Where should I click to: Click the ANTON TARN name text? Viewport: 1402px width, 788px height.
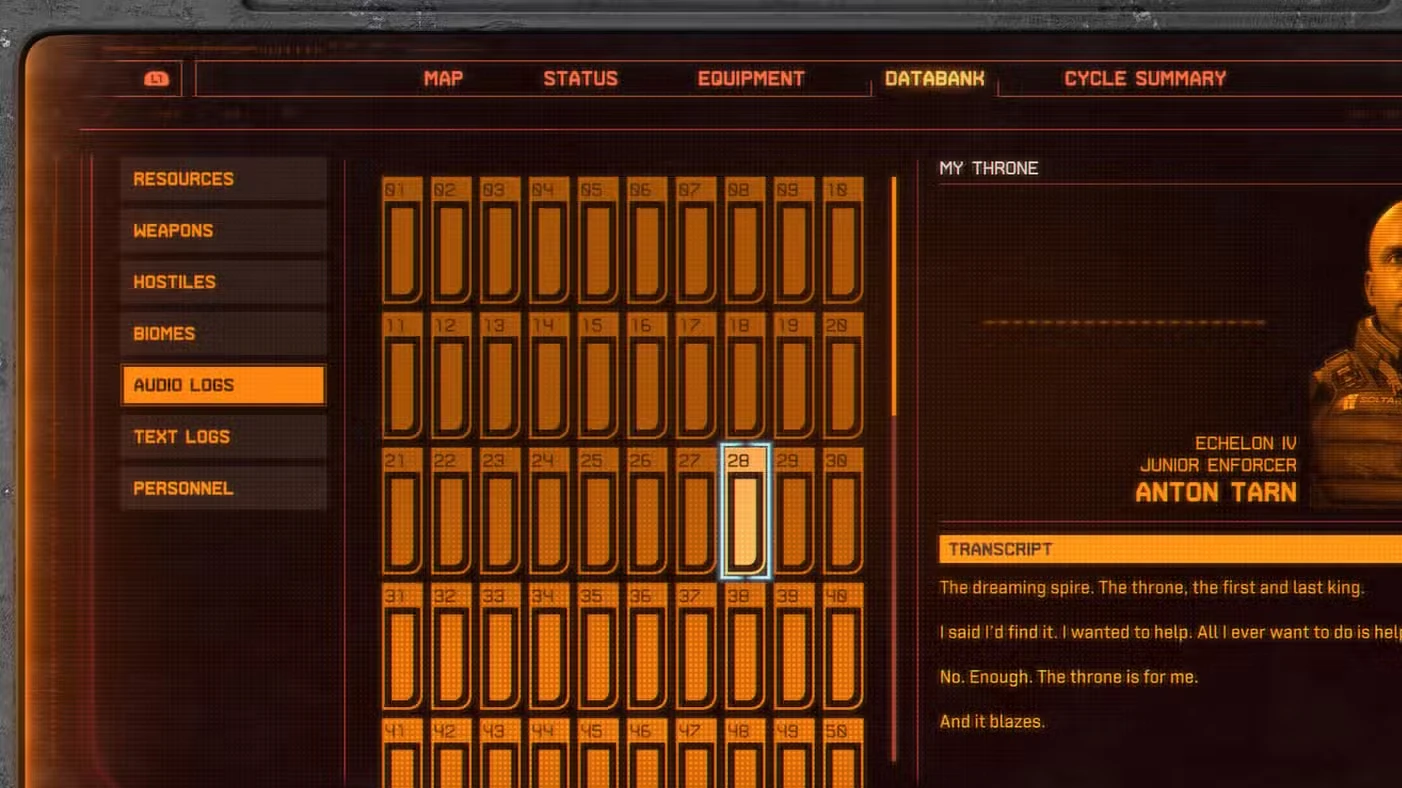[1216, 492]
